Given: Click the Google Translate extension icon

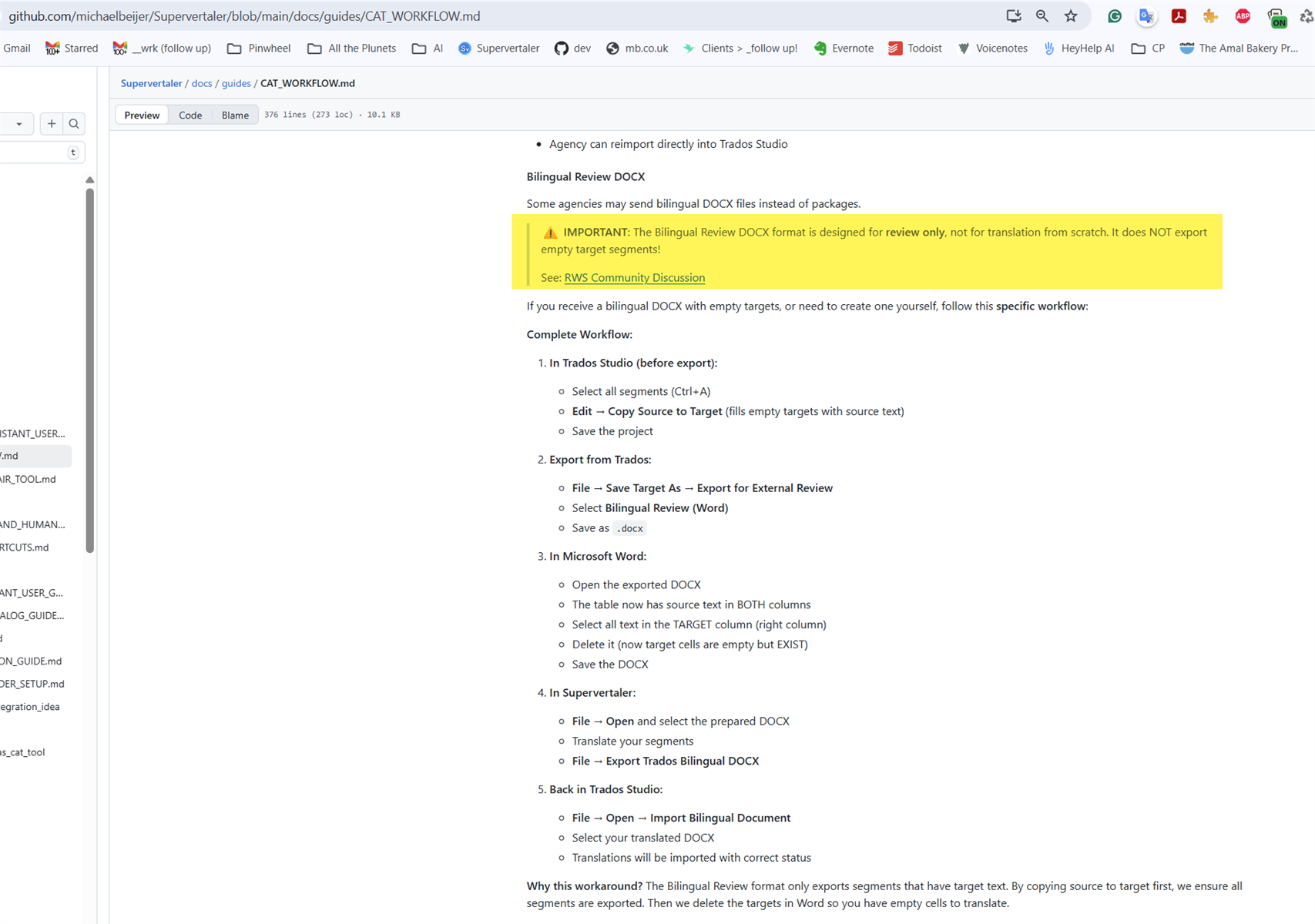Looking at the screenshot, I should point(1146,15).
